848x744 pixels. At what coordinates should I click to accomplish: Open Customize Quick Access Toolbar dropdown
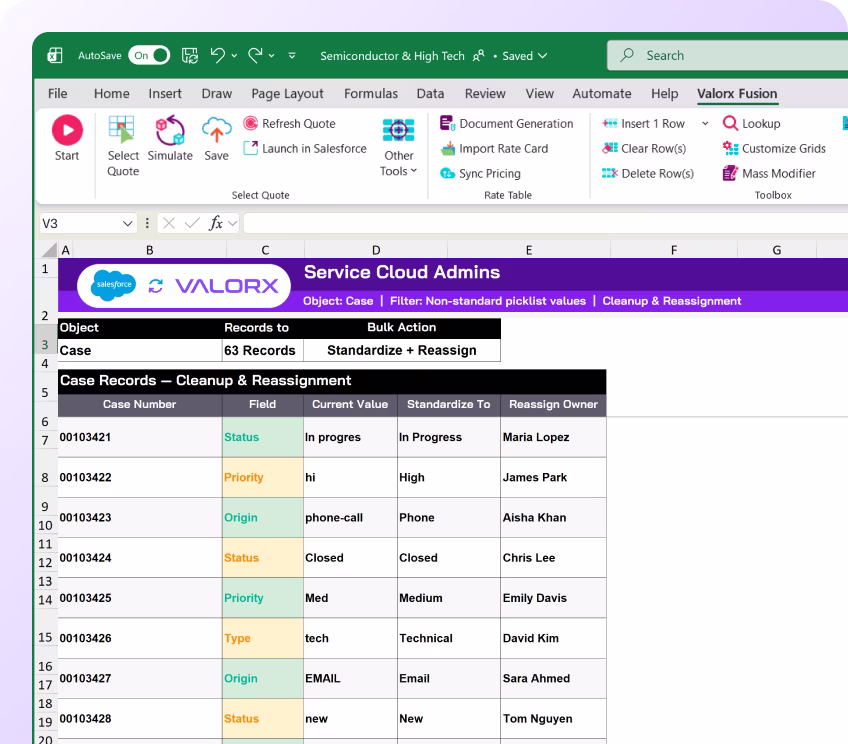[292, 56]
